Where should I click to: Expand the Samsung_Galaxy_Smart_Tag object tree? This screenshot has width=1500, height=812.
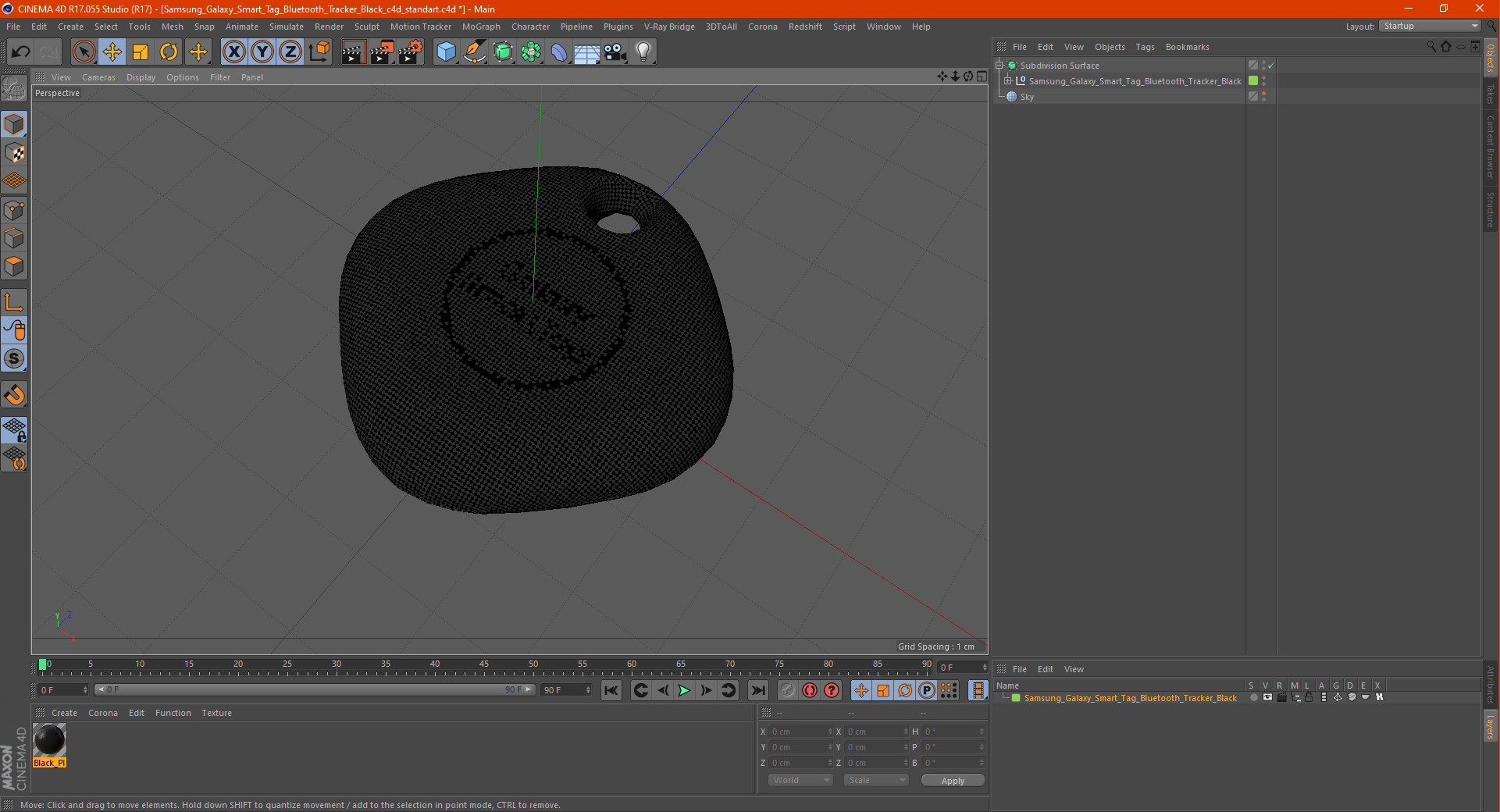coord(1008,81)
